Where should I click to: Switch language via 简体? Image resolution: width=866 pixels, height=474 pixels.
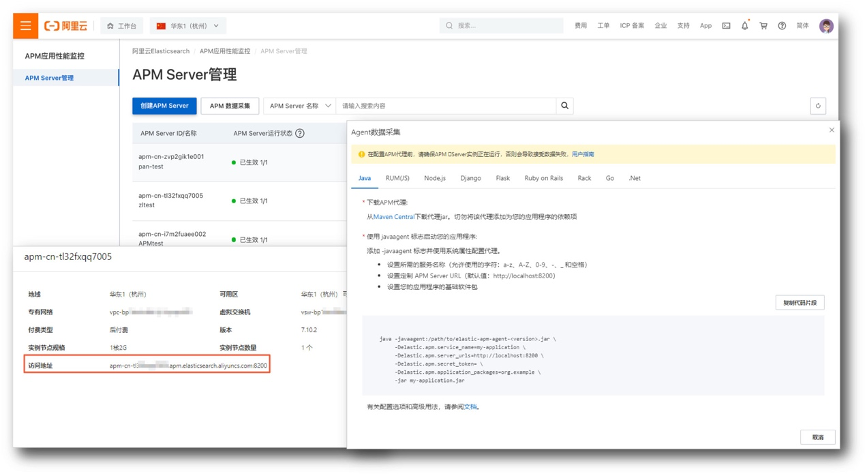click(x=802, y=25)
